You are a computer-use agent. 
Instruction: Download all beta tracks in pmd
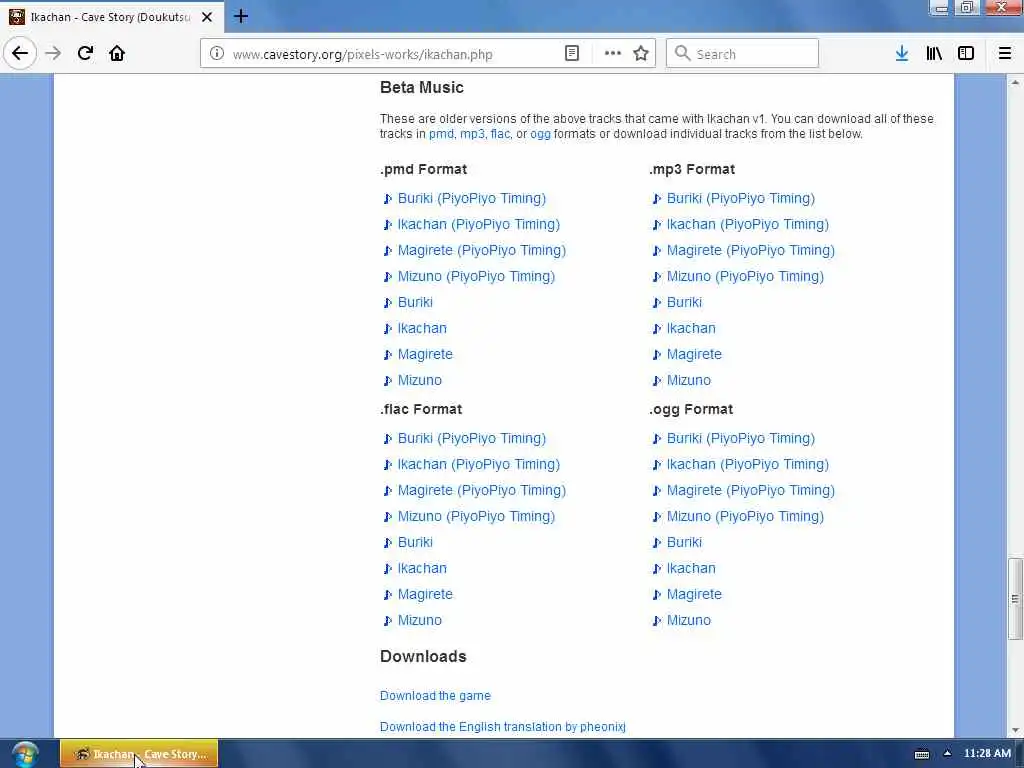coord(441,134)
